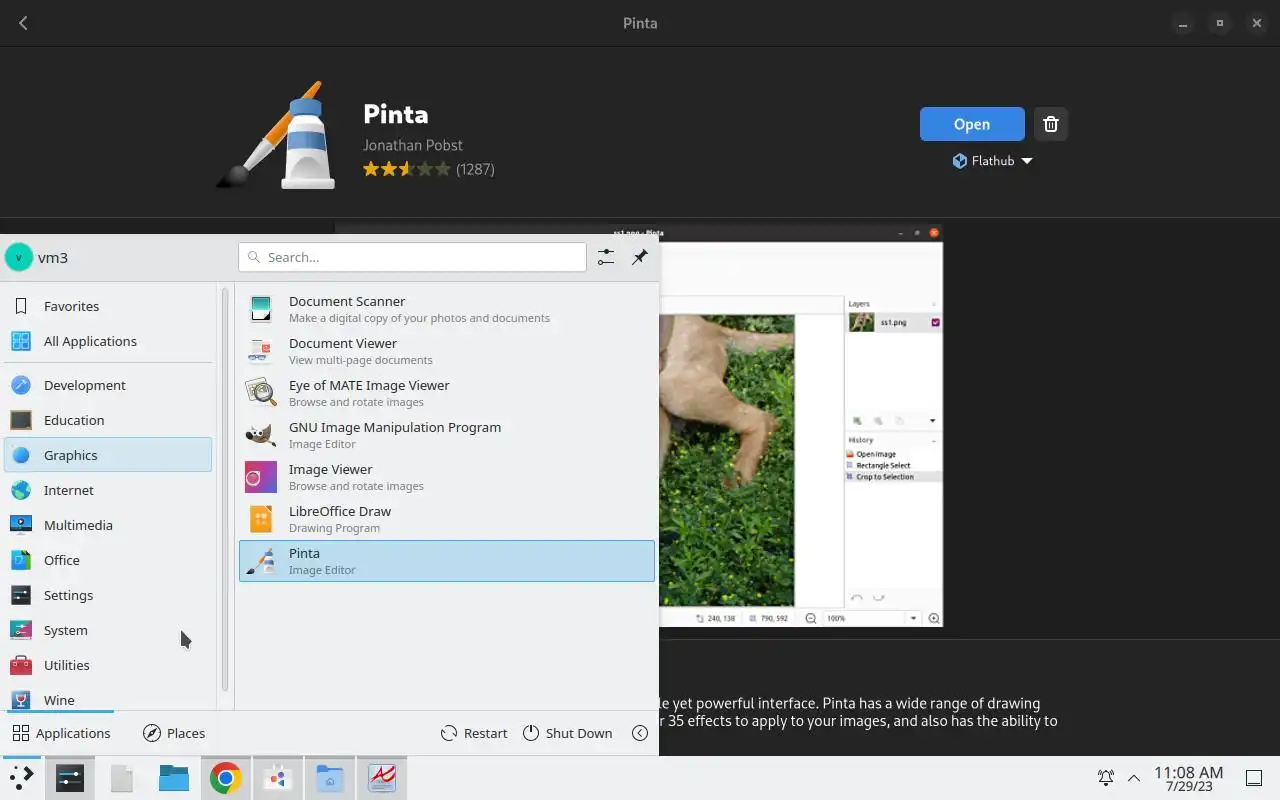
Task: Open the blue folder file manager on the taskbar
Action: coord(174,778)
